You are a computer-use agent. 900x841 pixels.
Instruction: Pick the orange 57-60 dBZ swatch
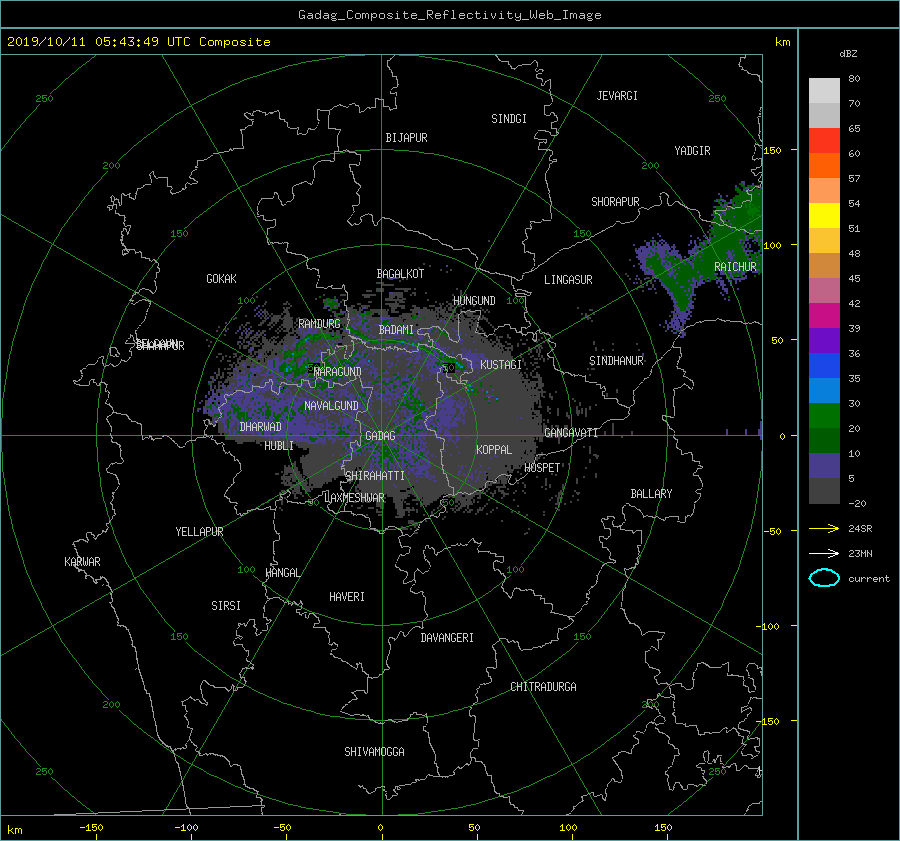[x=824, y=166]
